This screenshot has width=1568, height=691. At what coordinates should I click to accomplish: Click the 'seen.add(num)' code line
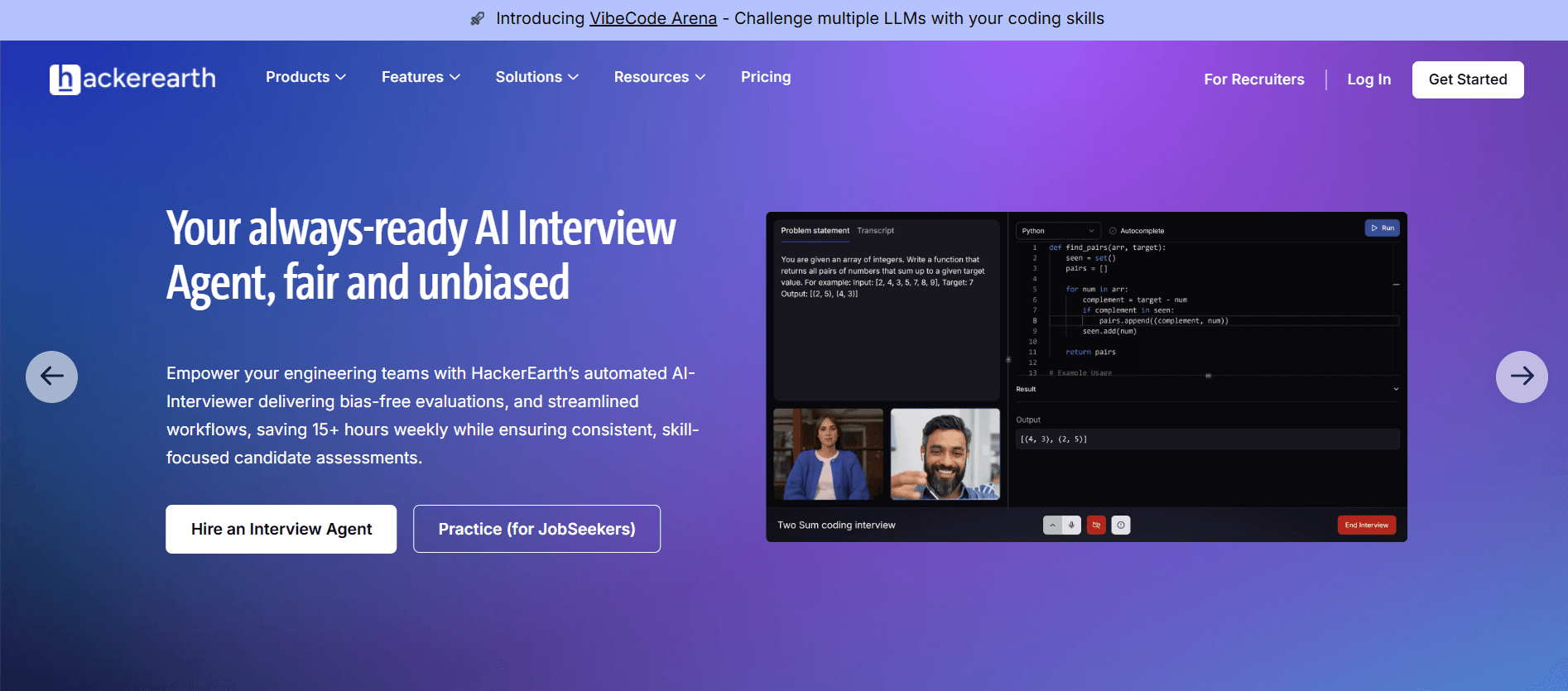click(1109, 331)
